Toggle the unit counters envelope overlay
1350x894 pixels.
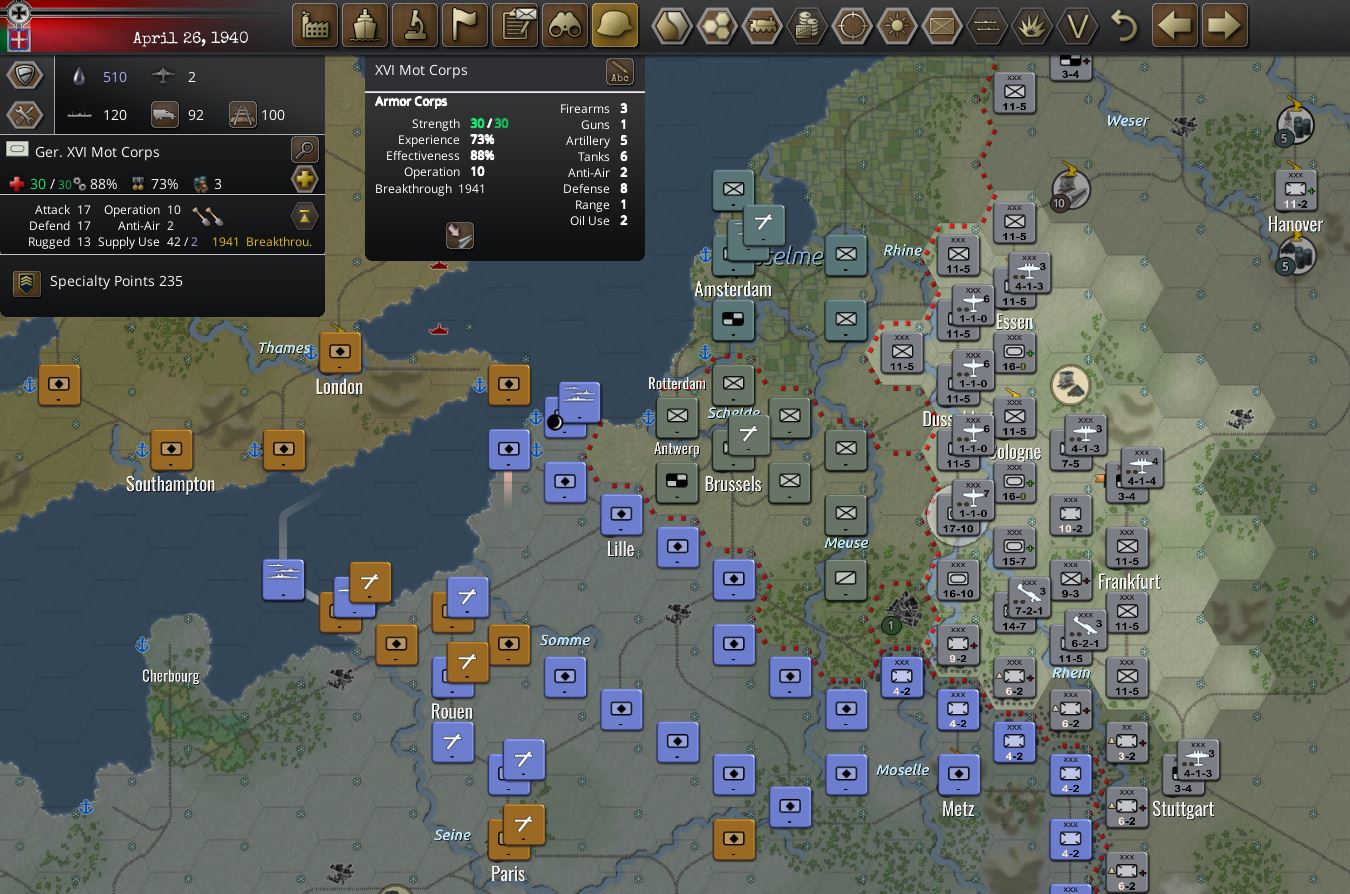pos(942,26)
